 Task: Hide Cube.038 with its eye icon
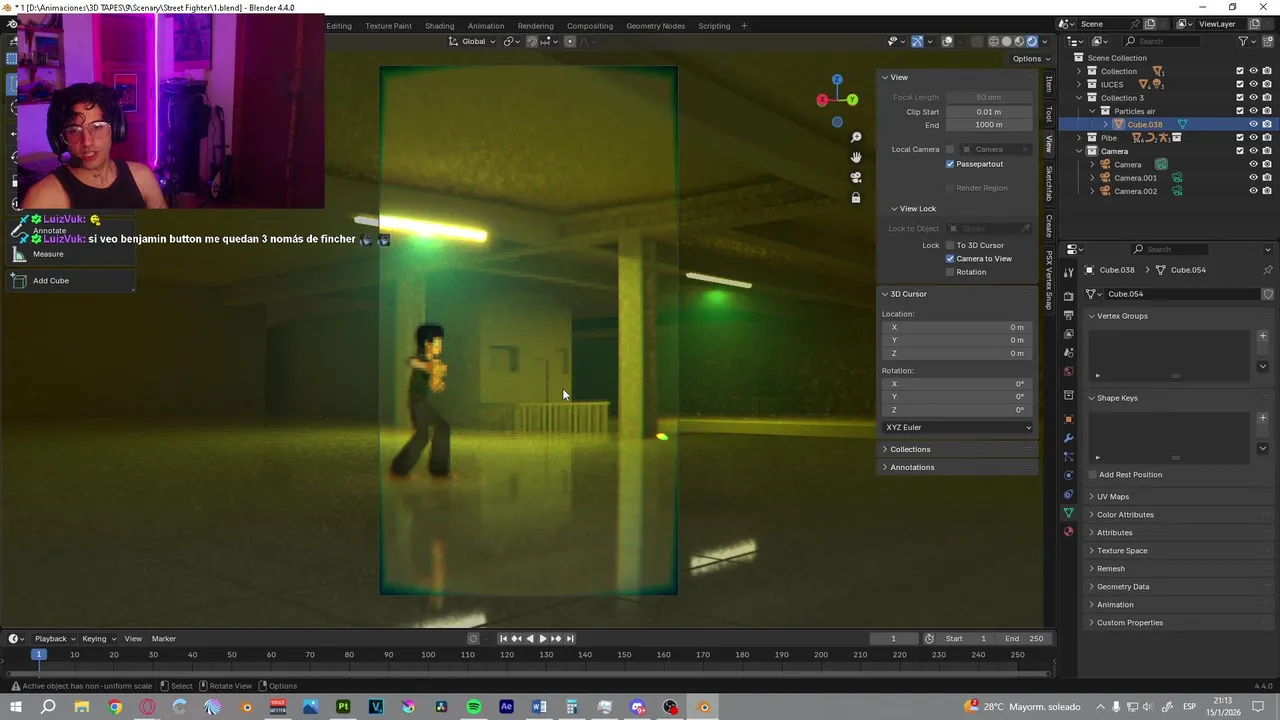coord(1253,125)
